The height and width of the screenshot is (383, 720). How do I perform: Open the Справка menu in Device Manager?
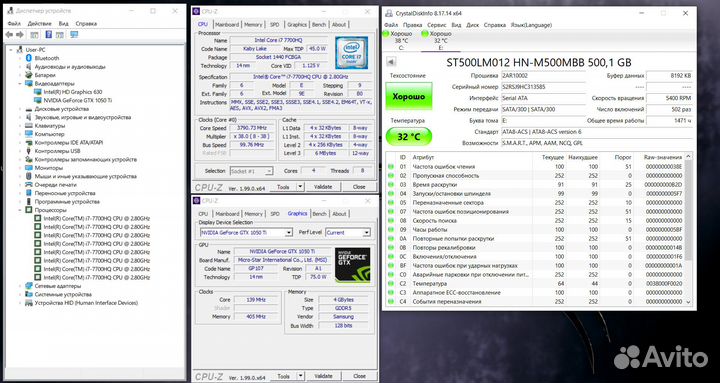coord(86,23)
